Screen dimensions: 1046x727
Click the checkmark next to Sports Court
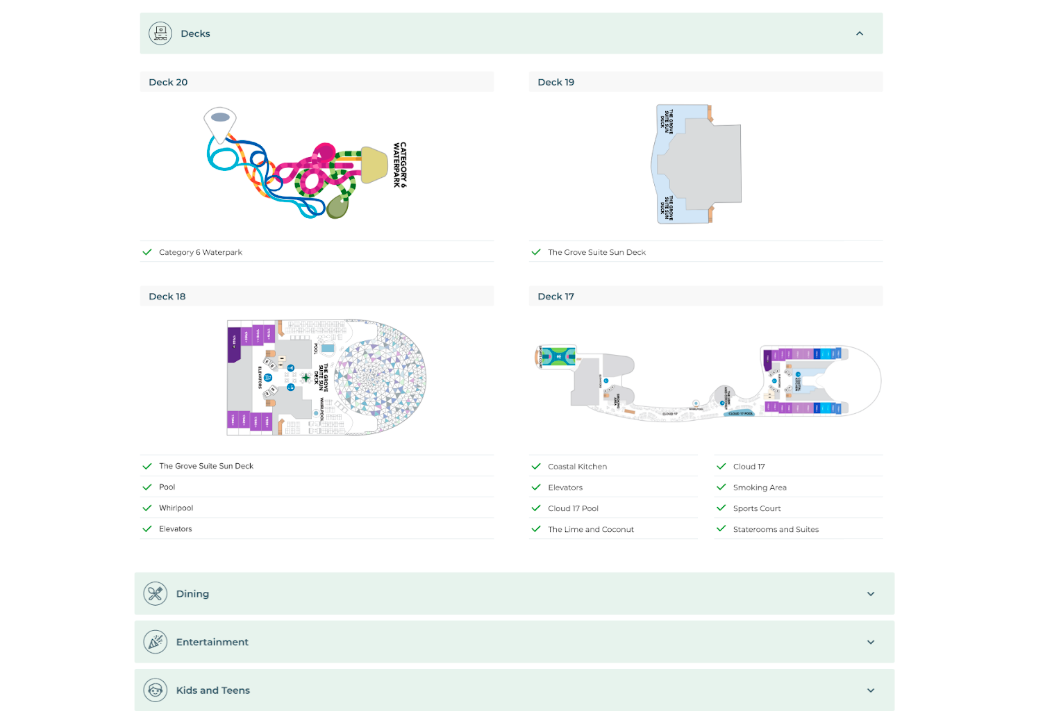pos(722,508)
